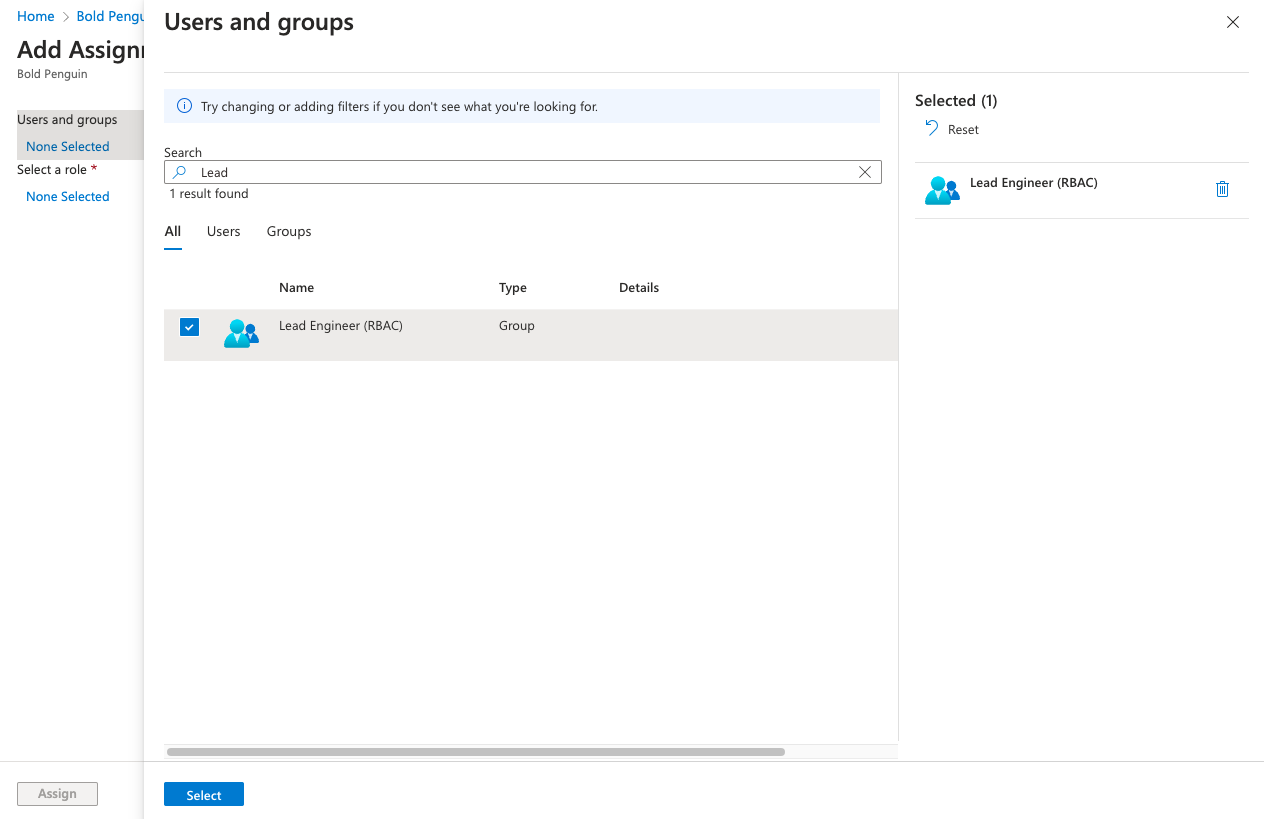The image size is (1264, 819).
Task: Click the Select button
Action: point(204,795)
